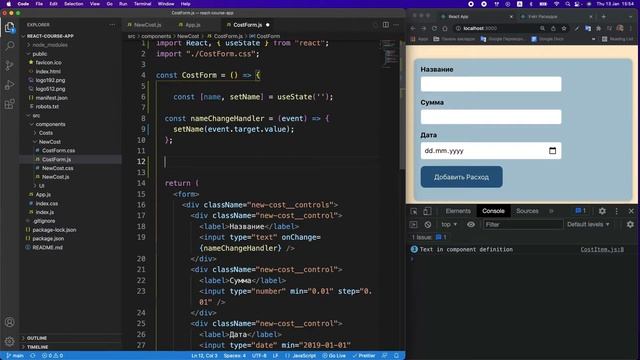This screenshot has width=640, height=360.
Task: Click DevTools issues counter badge
Action: (580, 211)
